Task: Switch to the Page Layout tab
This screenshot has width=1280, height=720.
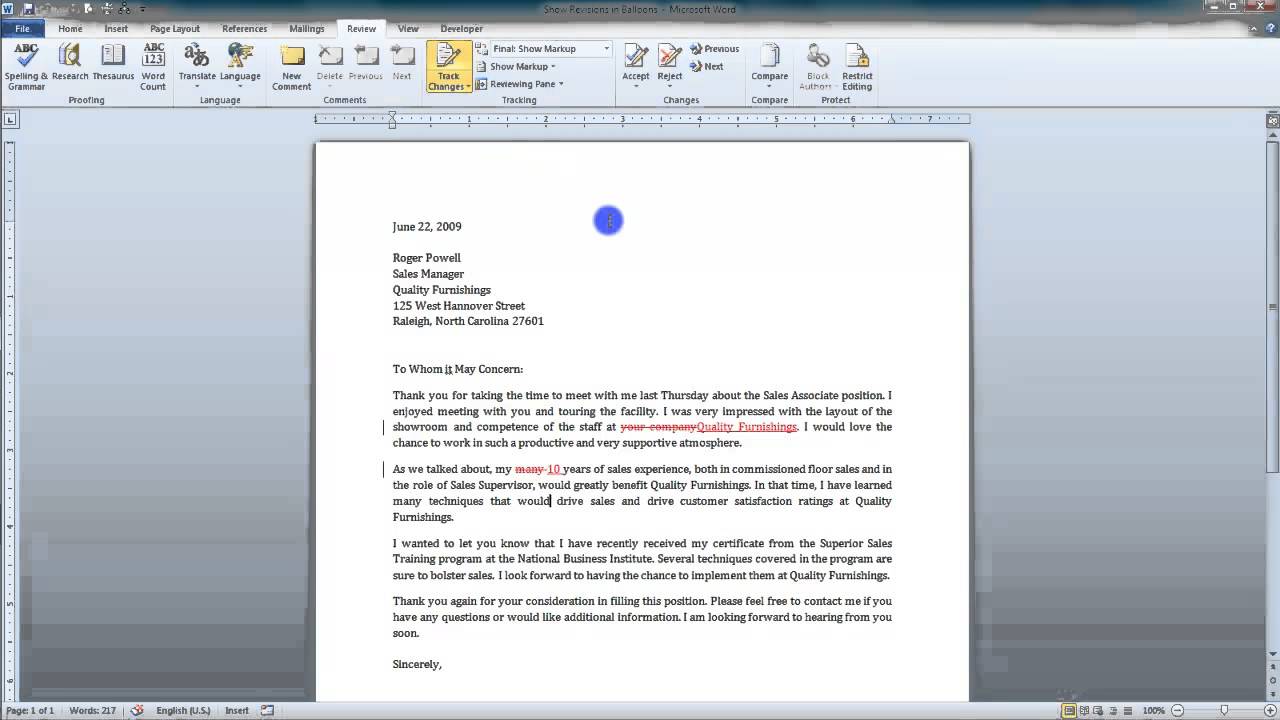Action: [x=175, y=29]
